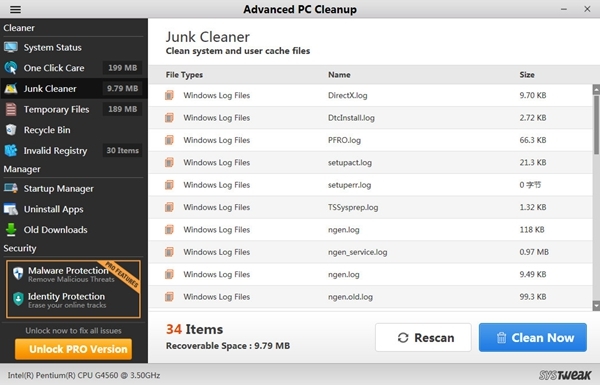Image resolution: width=600 pixels, height=385 pixels.
Task: Click the Uninstall Apps icon
Action: 11,209
